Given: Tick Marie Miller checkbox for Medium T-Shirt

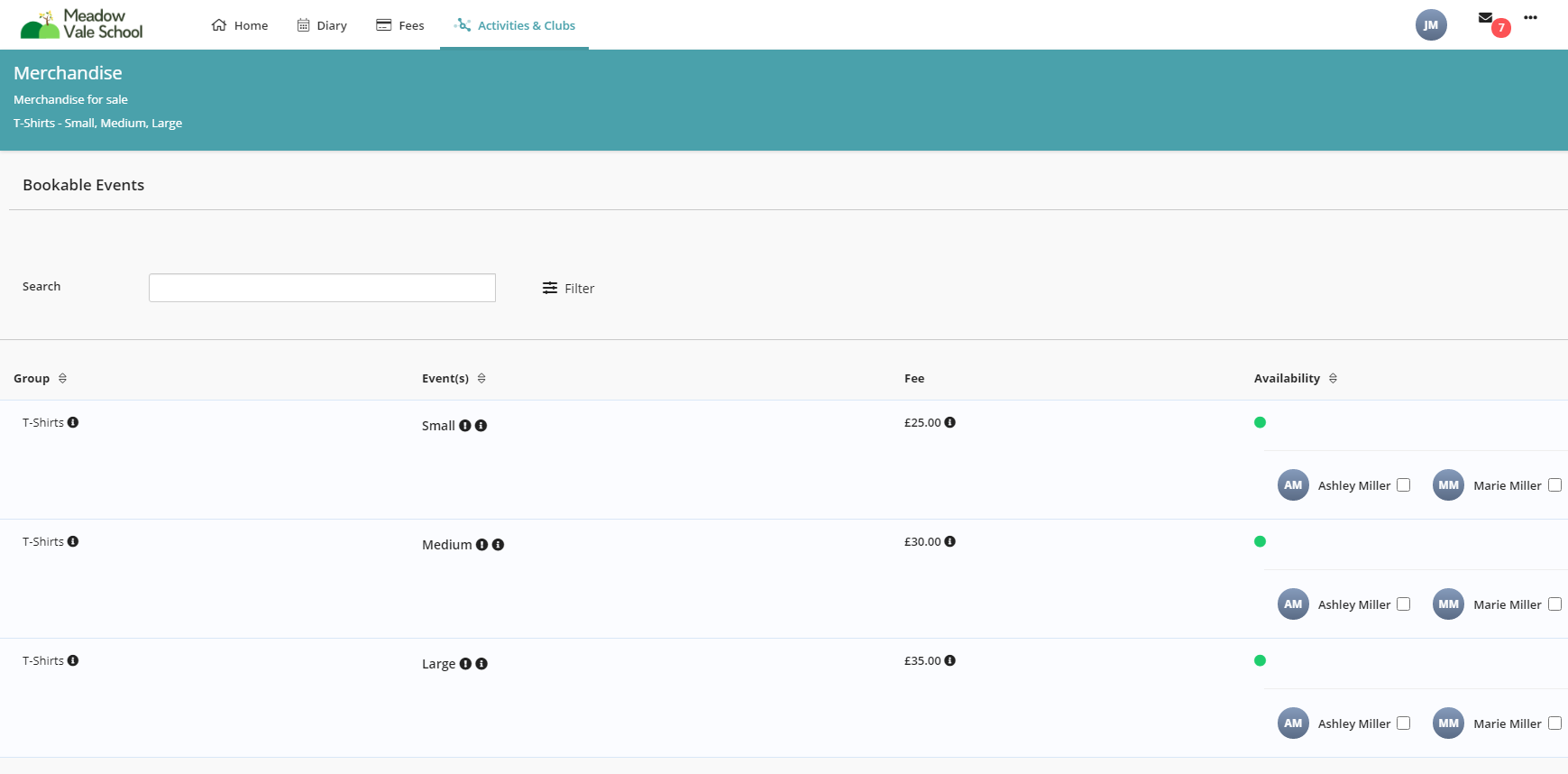Looking at the screenshot, I should point(1554,604).
